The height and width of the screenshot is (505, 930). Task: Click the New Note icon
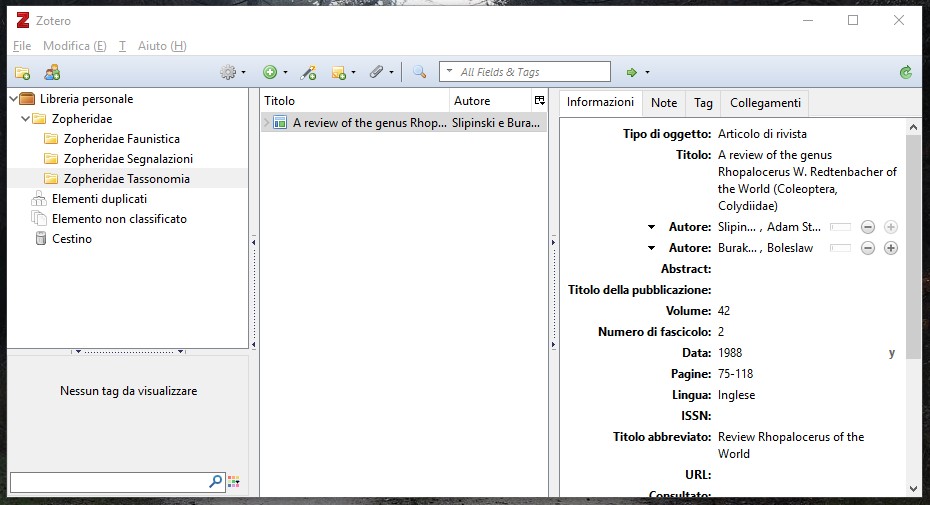tap(341, 72)
